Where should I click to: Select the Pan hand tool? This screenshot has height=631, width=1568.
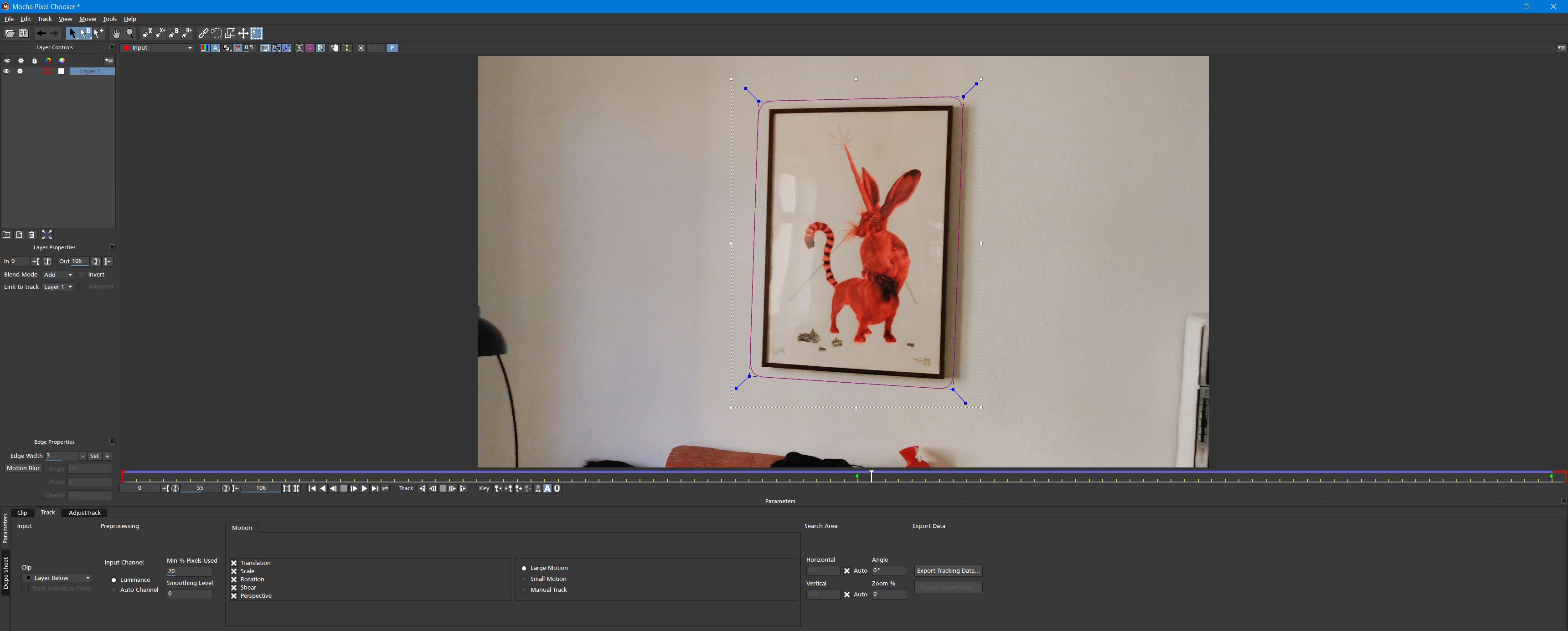(116, 33)
